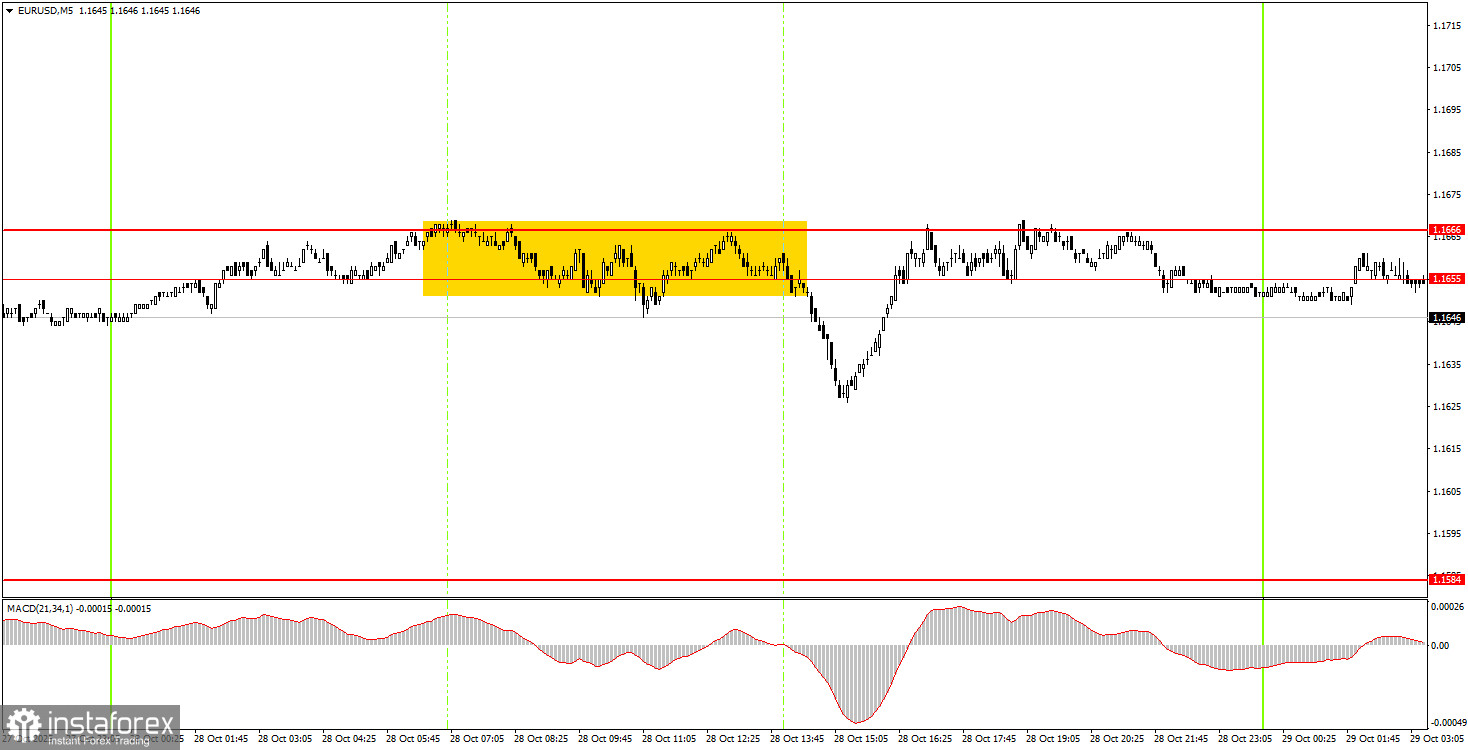Viewport: 1468px width, 750px height.
Task: Click the 1.1595 price axis label
Action: [1447, 534]
